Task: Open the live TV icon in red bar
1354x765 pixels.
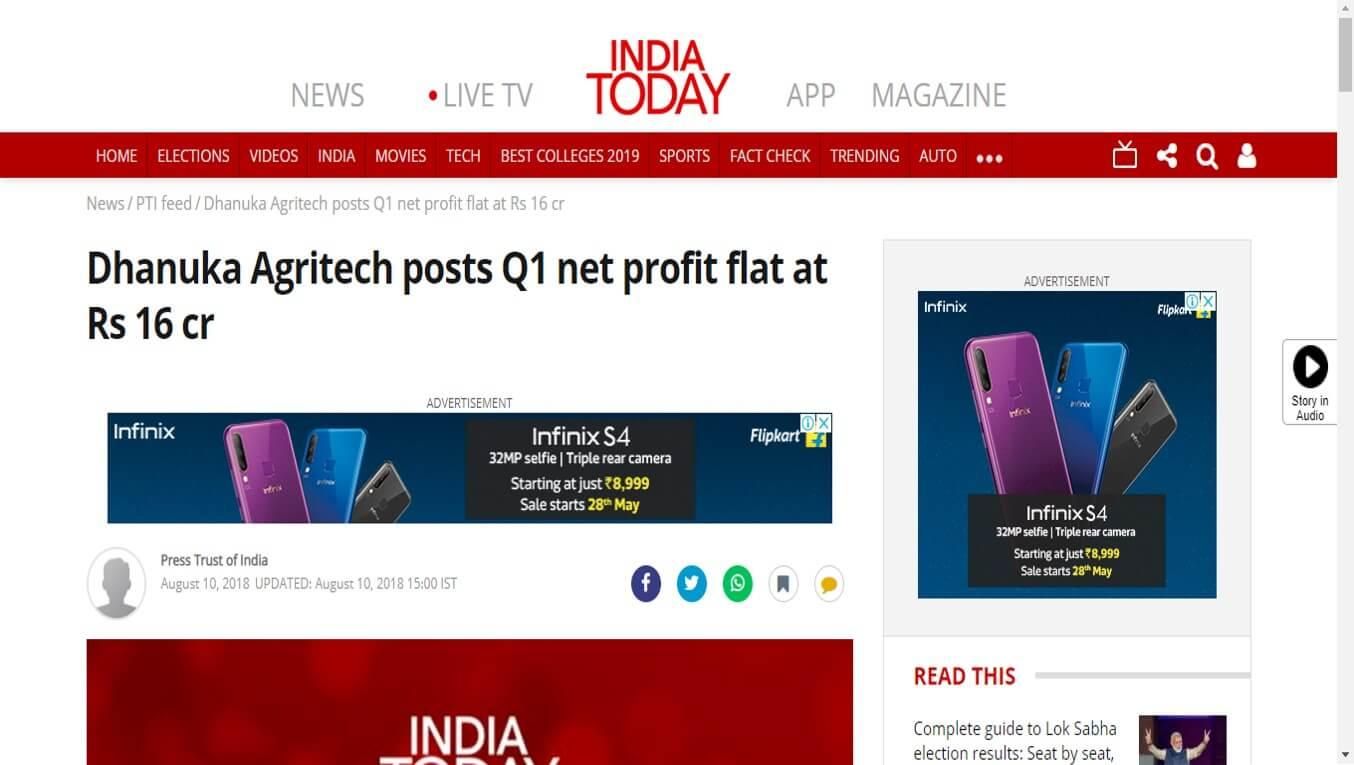Action: point(1125,155)
